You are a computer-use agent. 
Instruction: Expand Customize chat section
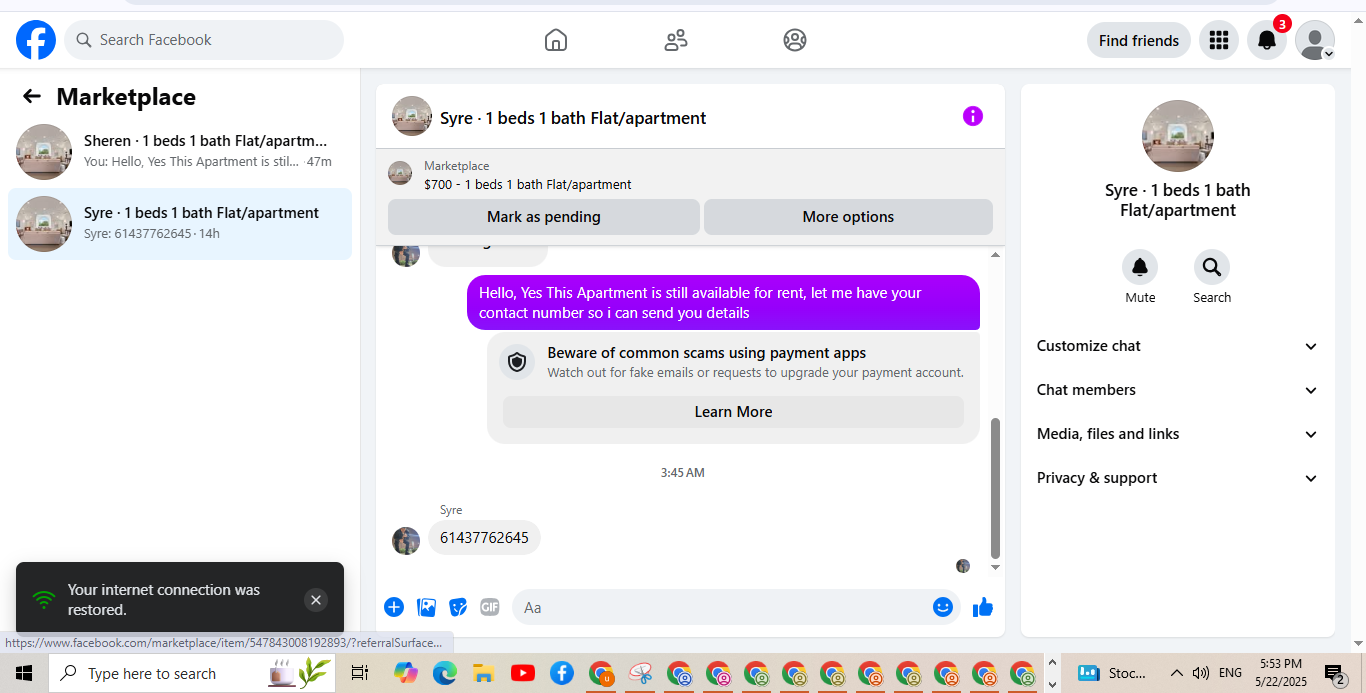[x=1178, y=346]
